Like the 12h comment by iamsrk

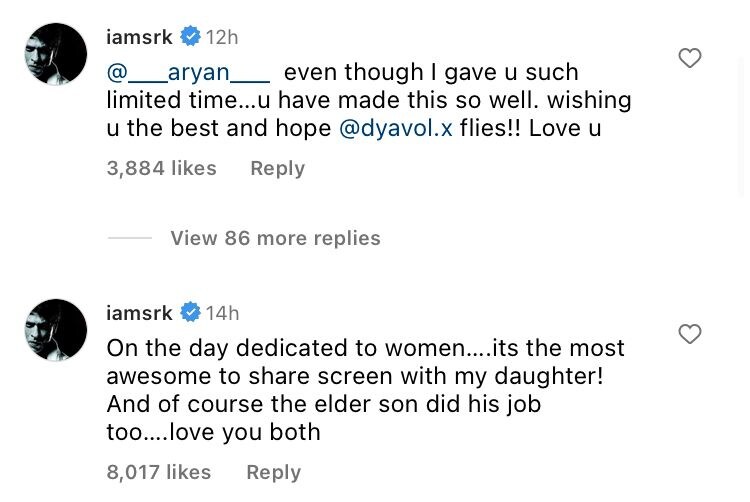coord(690,59)
